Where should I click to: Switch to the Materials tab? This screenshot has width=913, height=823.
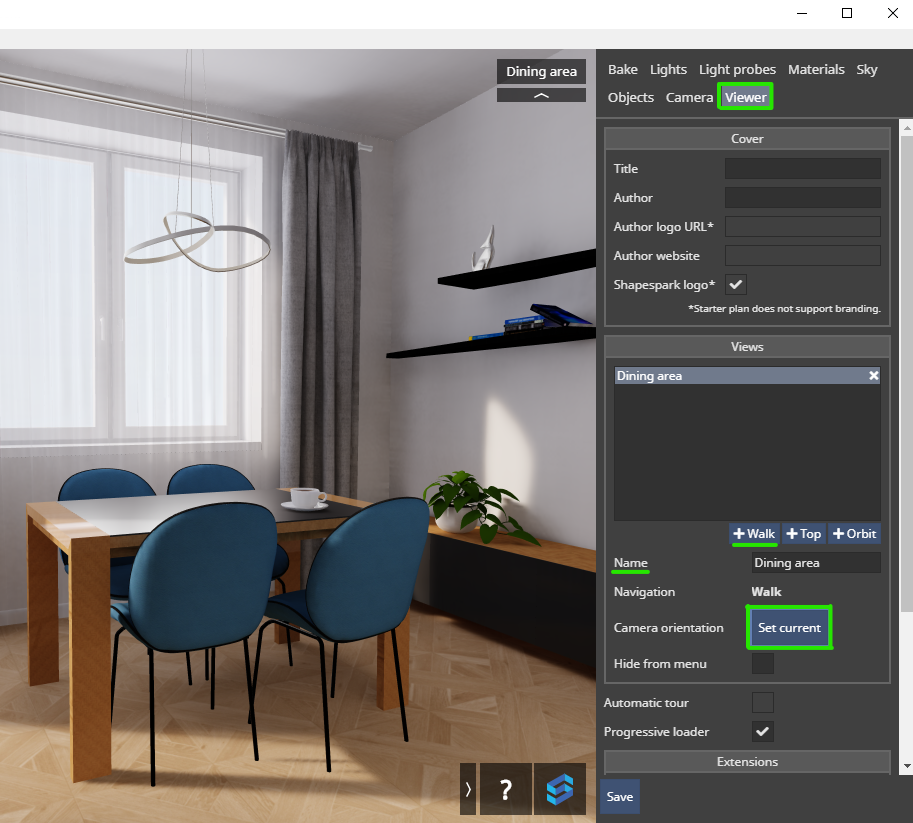coord(816,70)
